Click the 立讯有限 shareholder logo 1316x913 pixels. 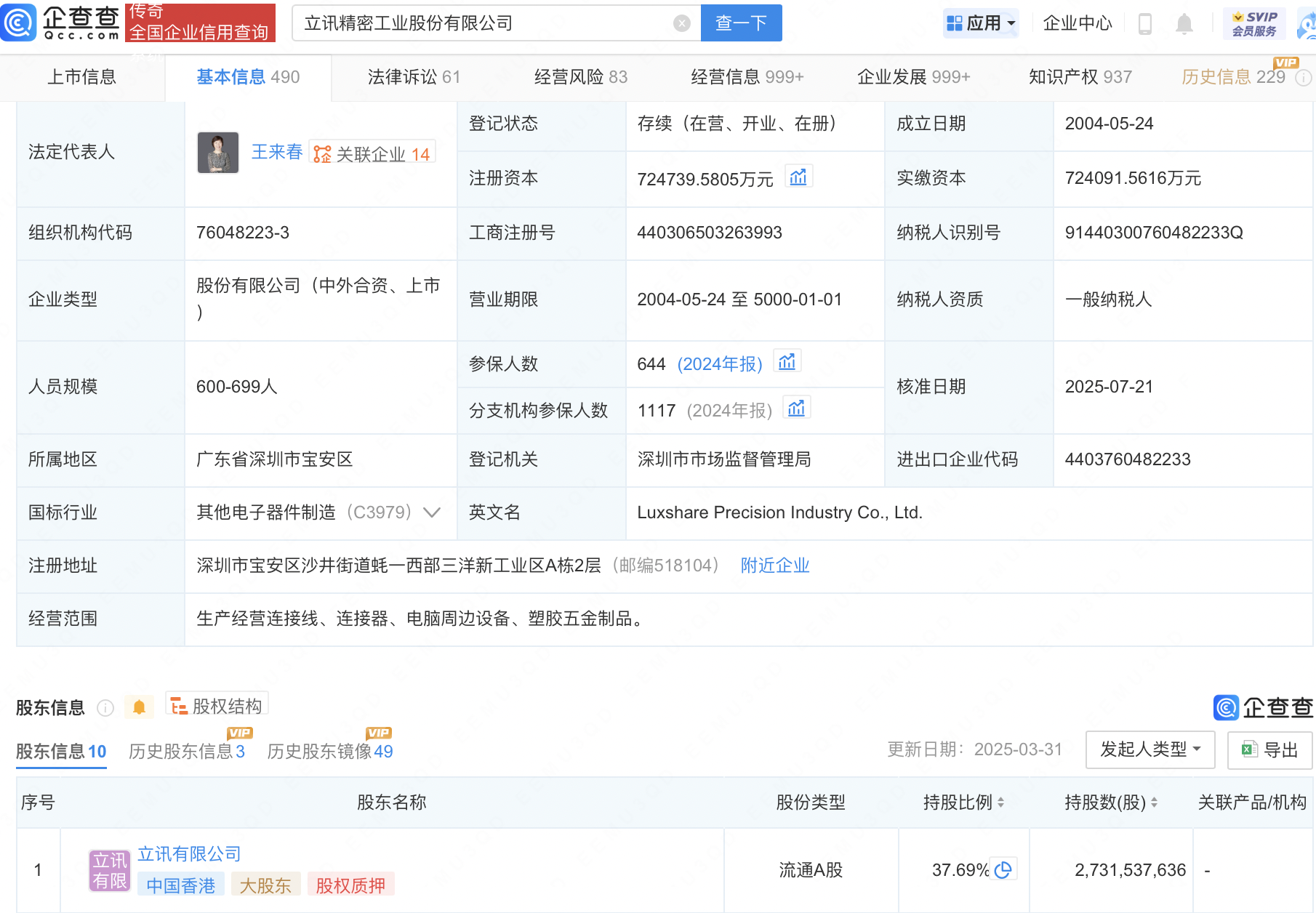110,870
